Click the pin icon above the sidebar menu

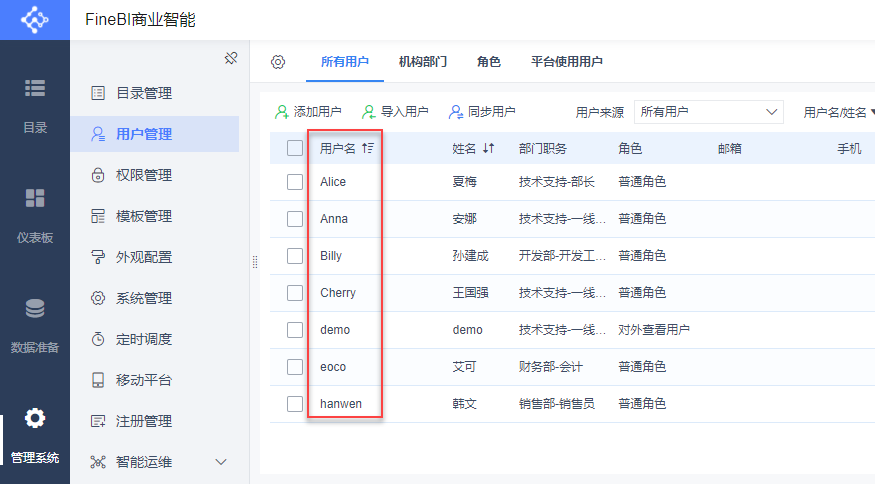coord(230,58)
